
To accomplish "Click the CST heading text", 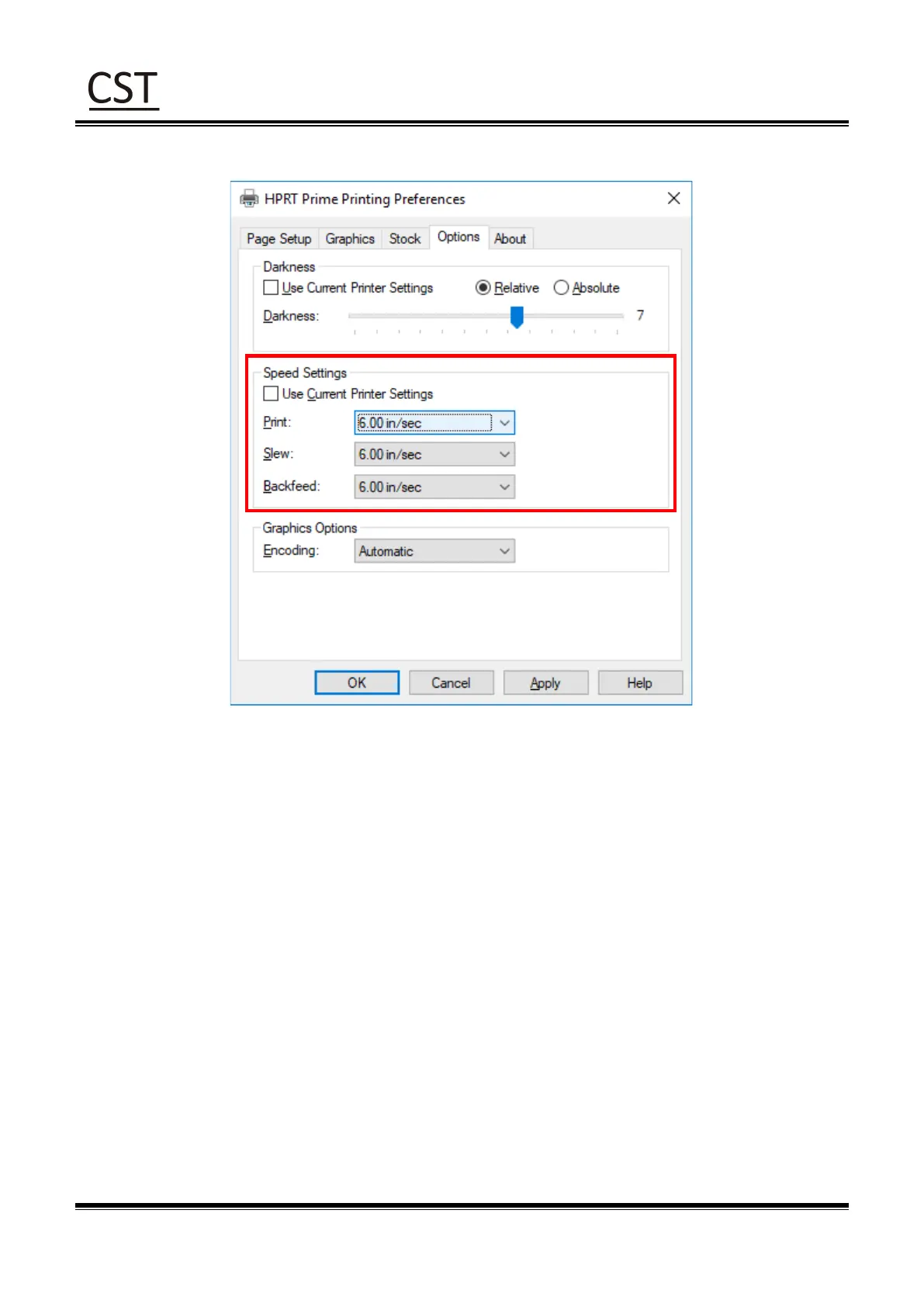I will [123, 88].
